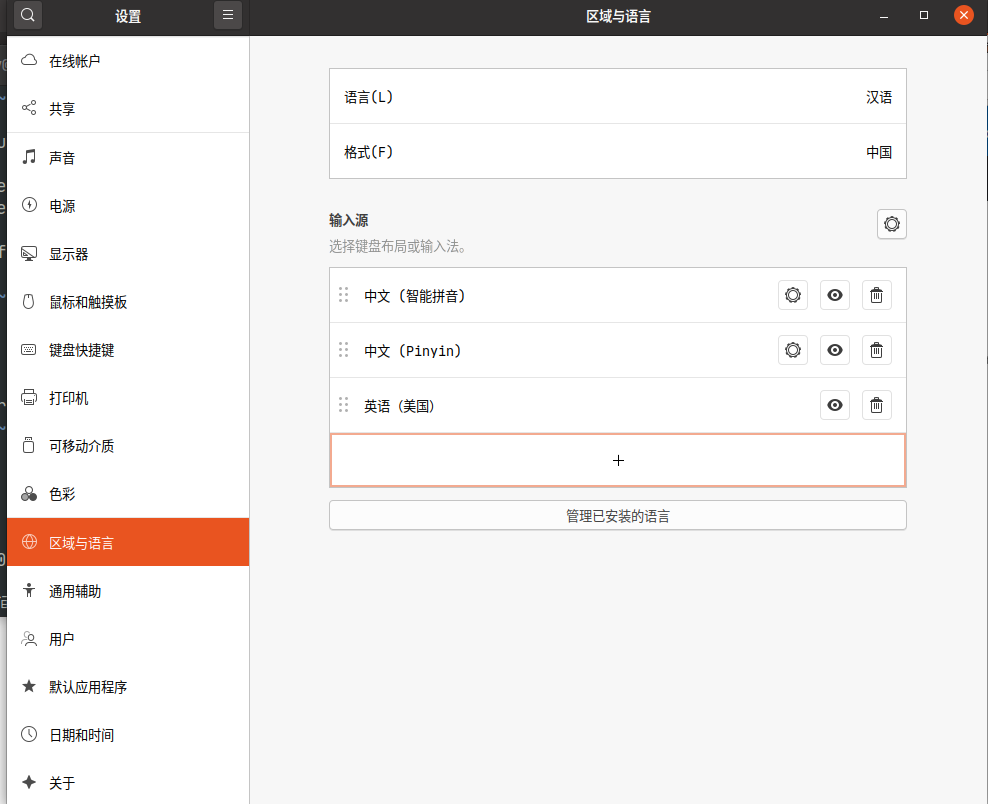
Task: Select the 中文（智能拼音）input source row text
Action: pos(415,296)
